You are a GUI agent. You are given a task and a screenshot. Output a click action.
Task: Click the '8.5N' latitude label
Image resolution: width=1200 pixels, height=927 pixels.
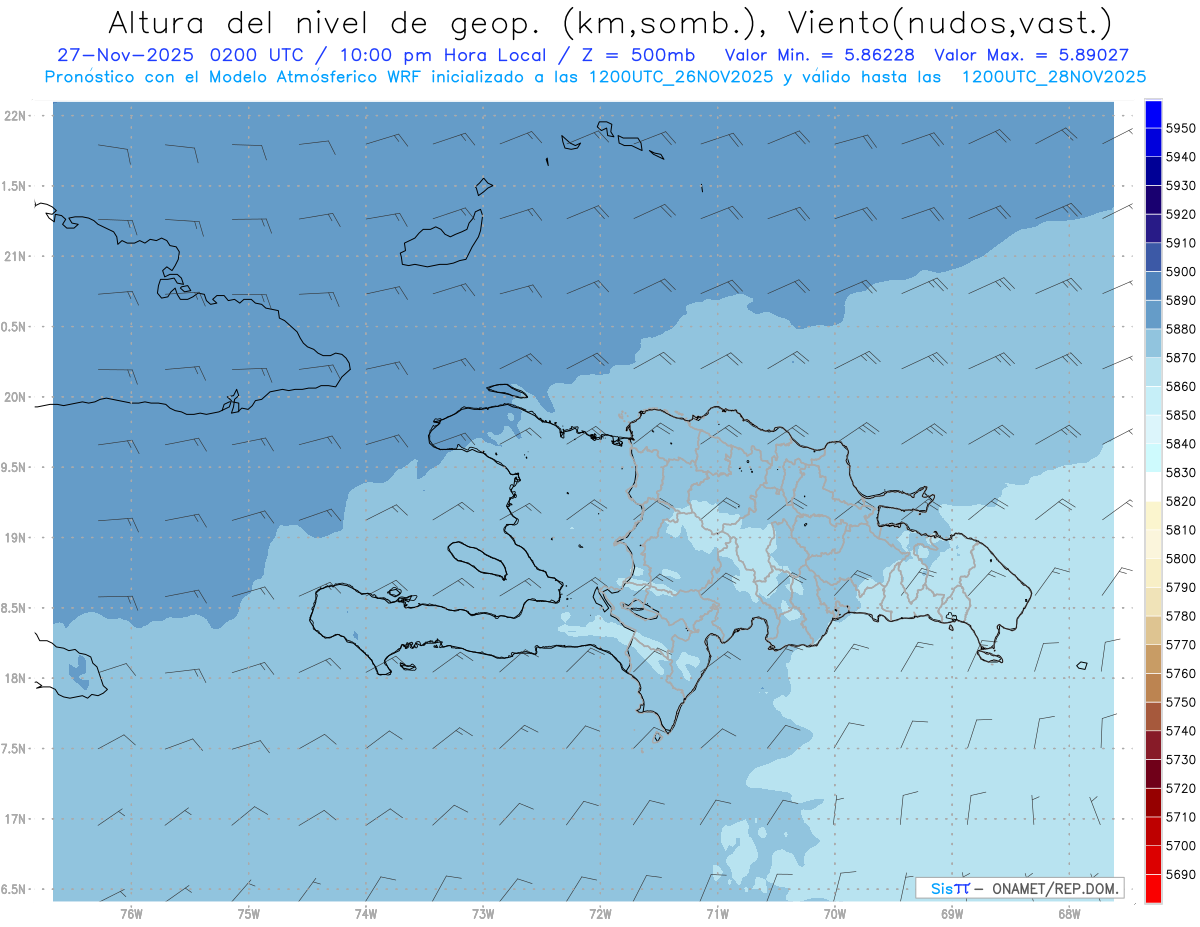pyautogui.click(x=14, y=608)
